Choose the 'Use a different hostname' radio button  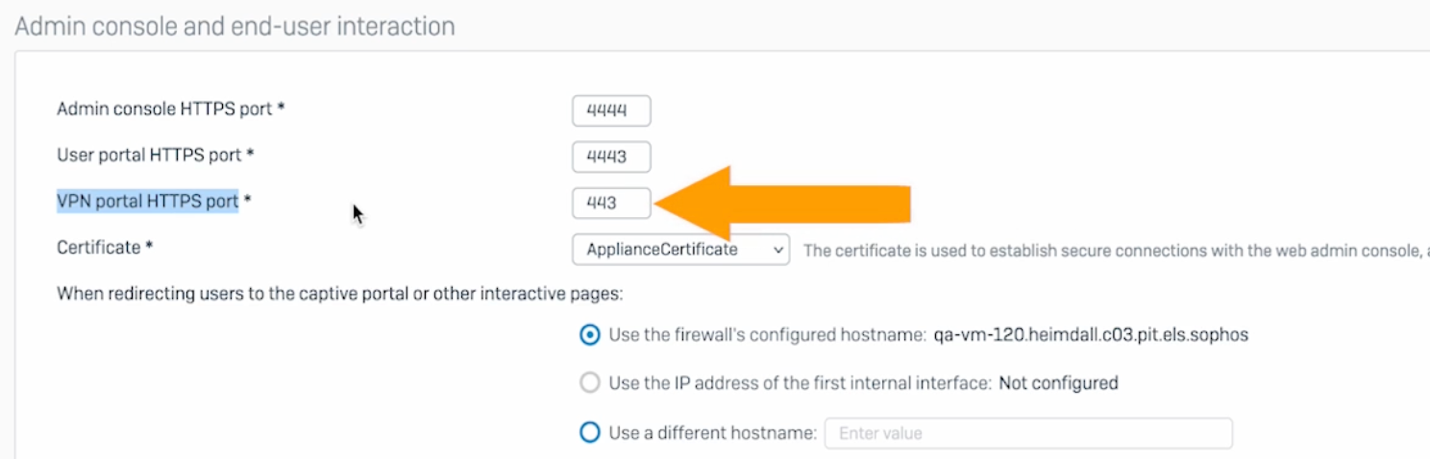pyautogui.click(x=590, y=433)
